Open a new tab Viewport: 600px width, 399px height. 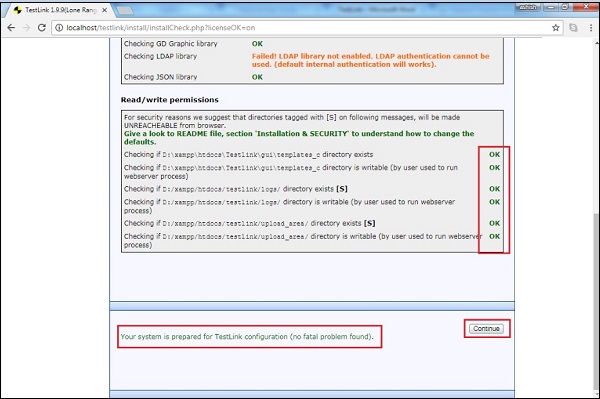click(124, 11)
